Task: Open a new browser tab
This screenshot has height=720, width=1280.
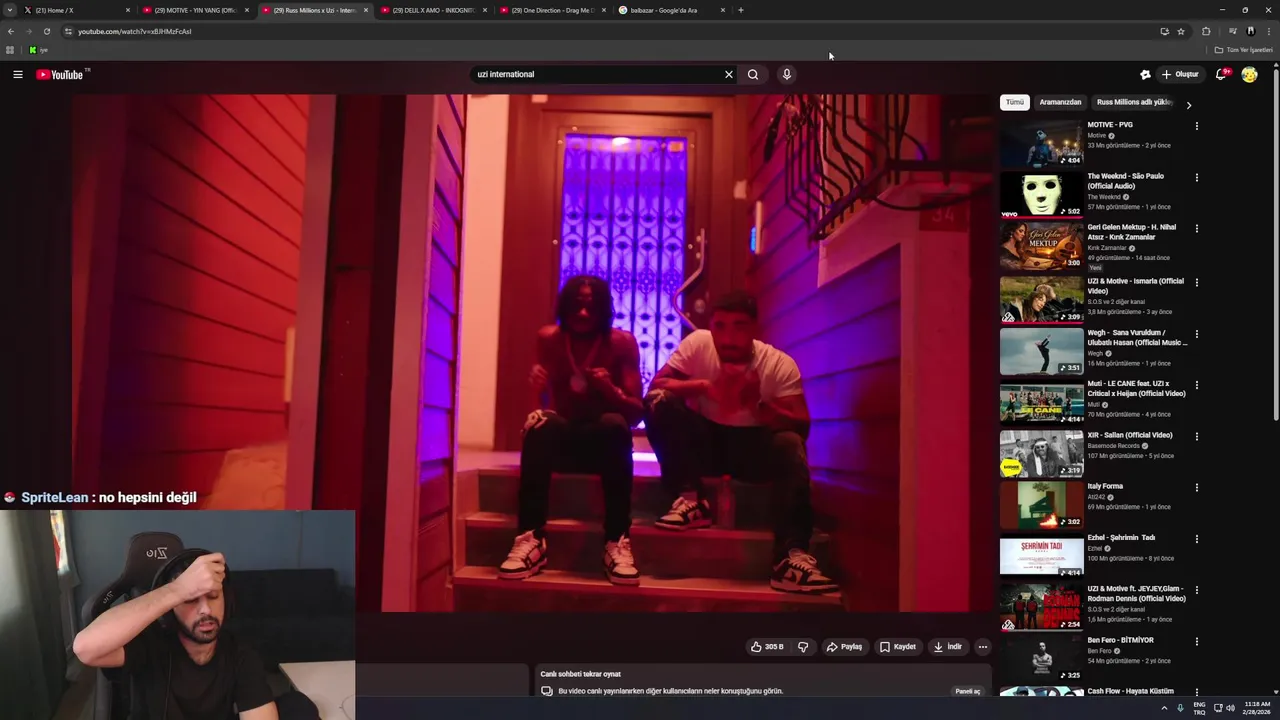Action: pos(741,10)
